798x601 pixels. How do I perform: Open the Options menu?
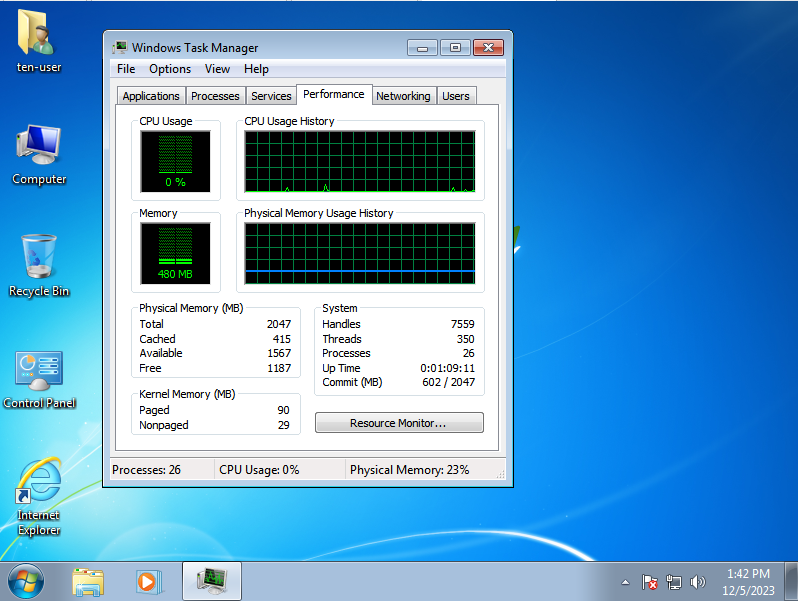[170, 69]
